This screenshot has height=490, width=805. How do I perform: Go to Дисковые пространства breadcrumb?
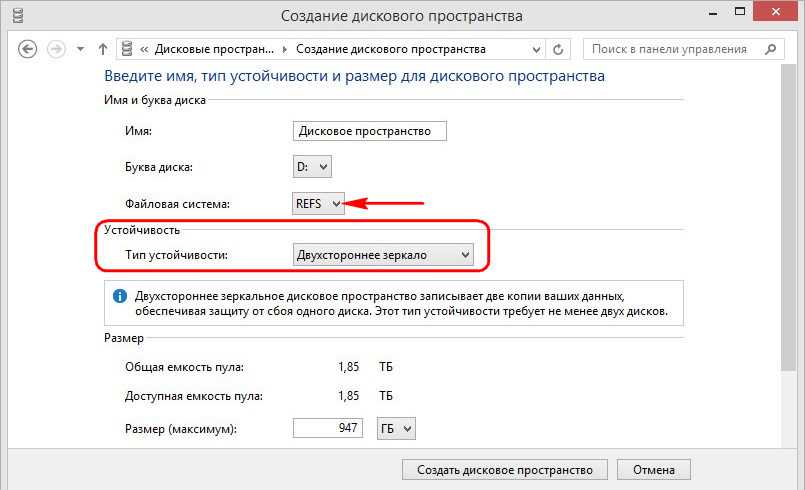[216, 49]
